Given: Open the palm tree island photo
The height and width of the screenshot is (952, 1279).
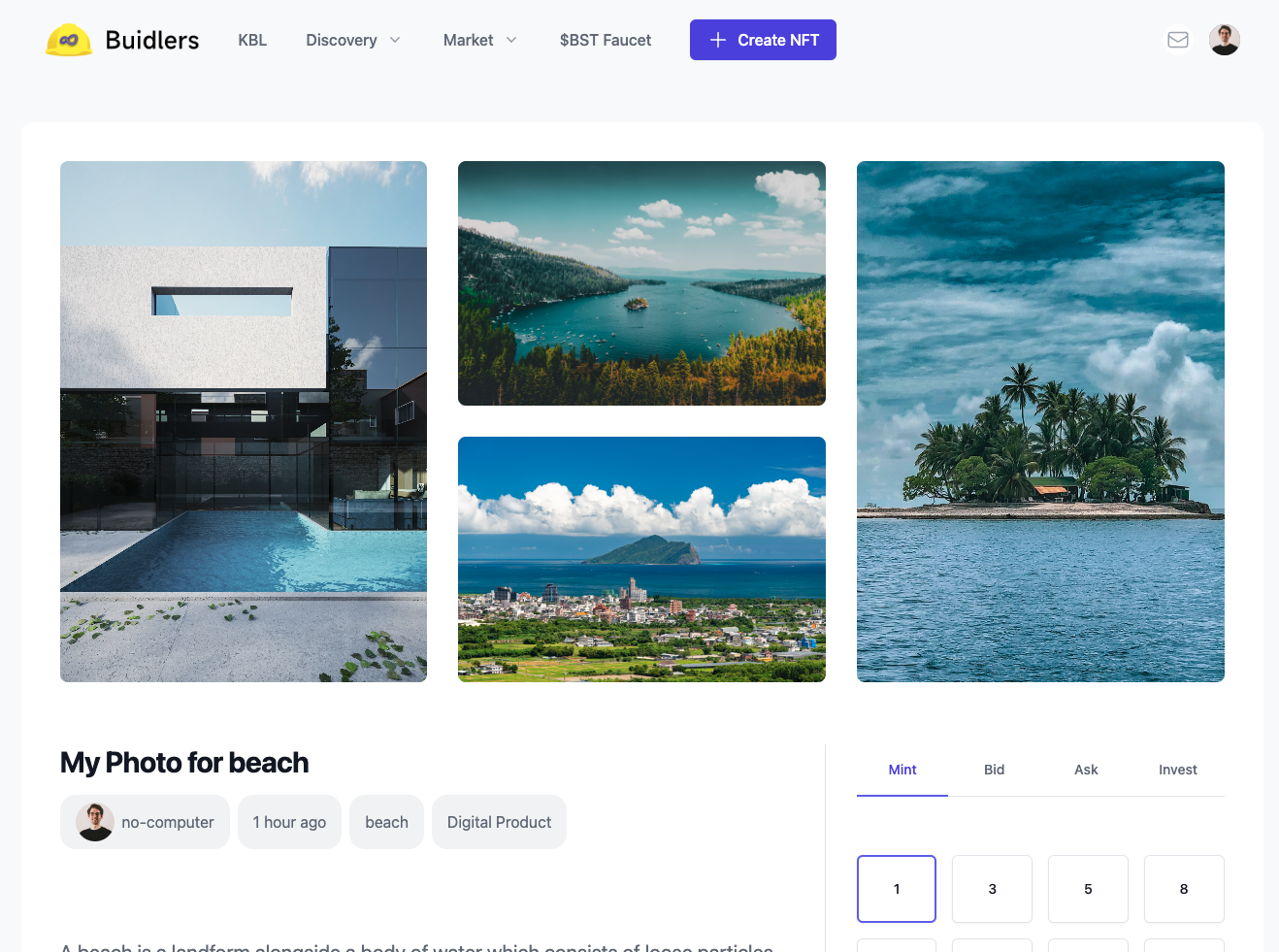Looking at the screenshot, I should click(1040, 421).
